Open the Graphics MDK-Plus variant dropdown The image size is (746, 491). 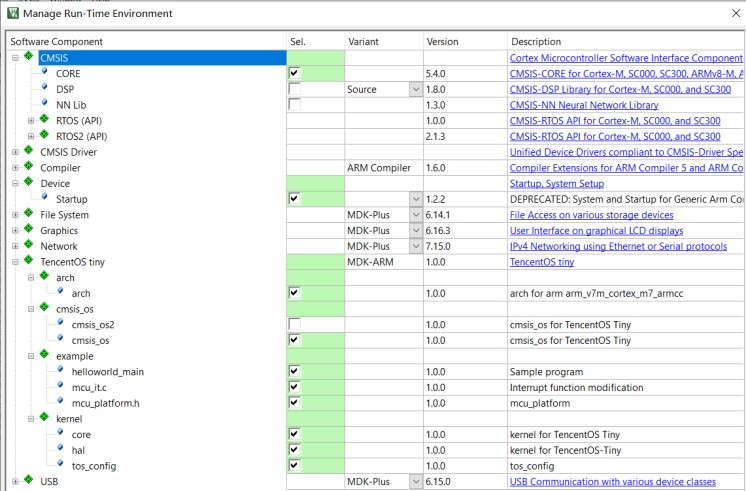416,231
